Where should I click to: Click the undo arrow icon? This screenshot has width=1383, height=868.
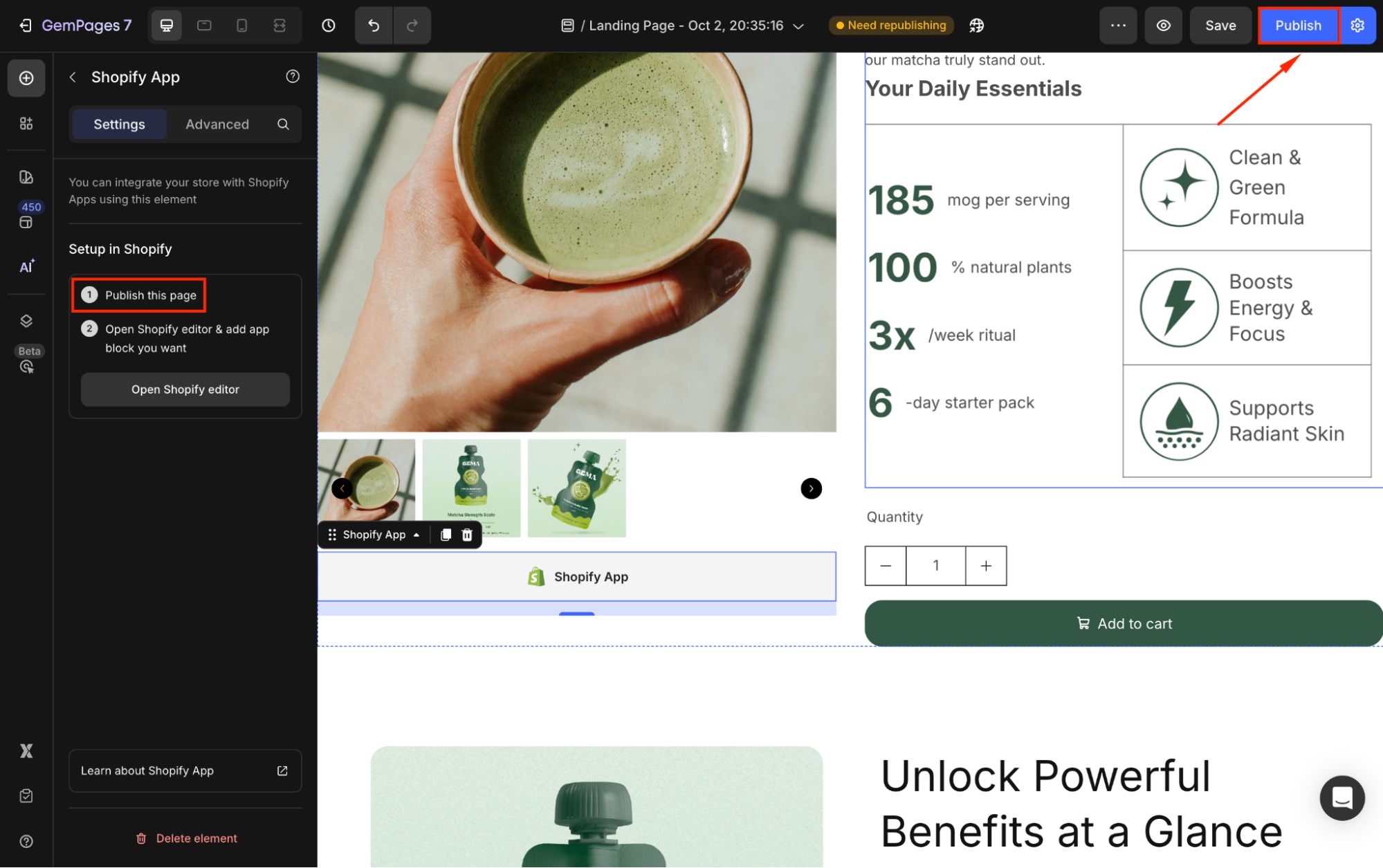[x=374, y=26]
